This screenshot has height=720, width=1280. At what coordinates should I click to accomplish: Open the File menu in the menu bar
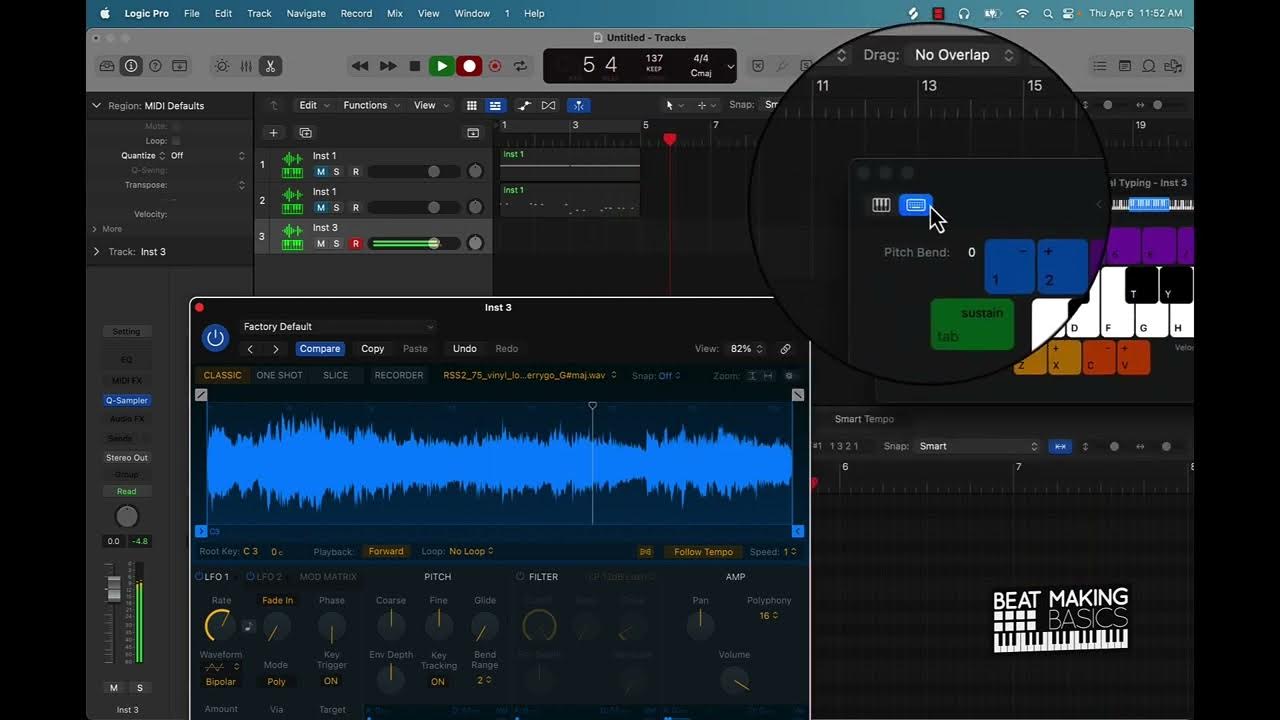click(191, 13)
